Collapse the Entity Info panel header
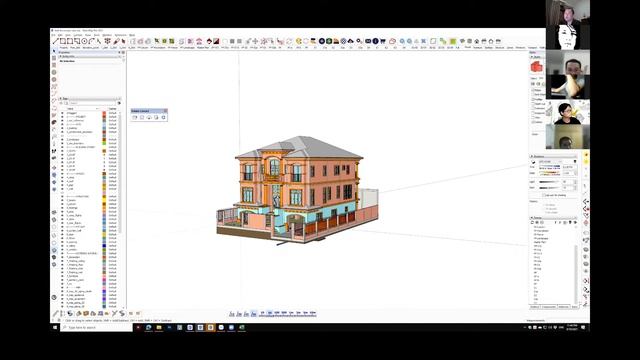640x360 pixels. coord(90,56)
